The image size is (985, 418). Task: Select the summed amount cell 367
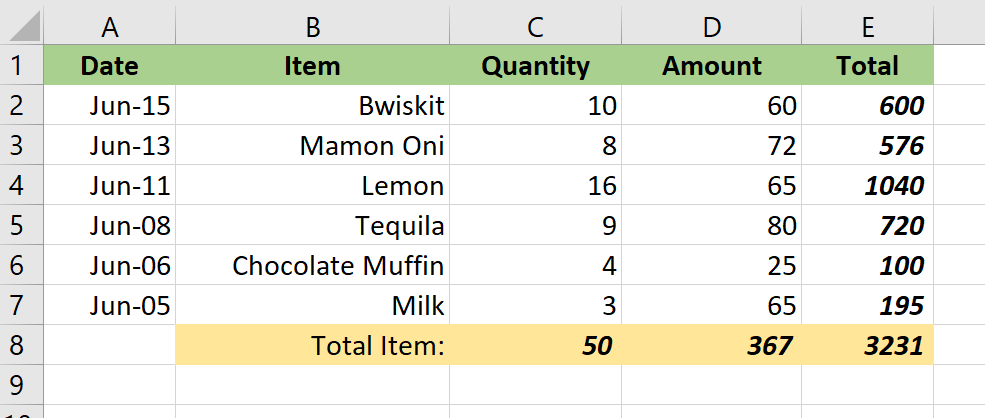pyautogui.click(x=711, y=345)
